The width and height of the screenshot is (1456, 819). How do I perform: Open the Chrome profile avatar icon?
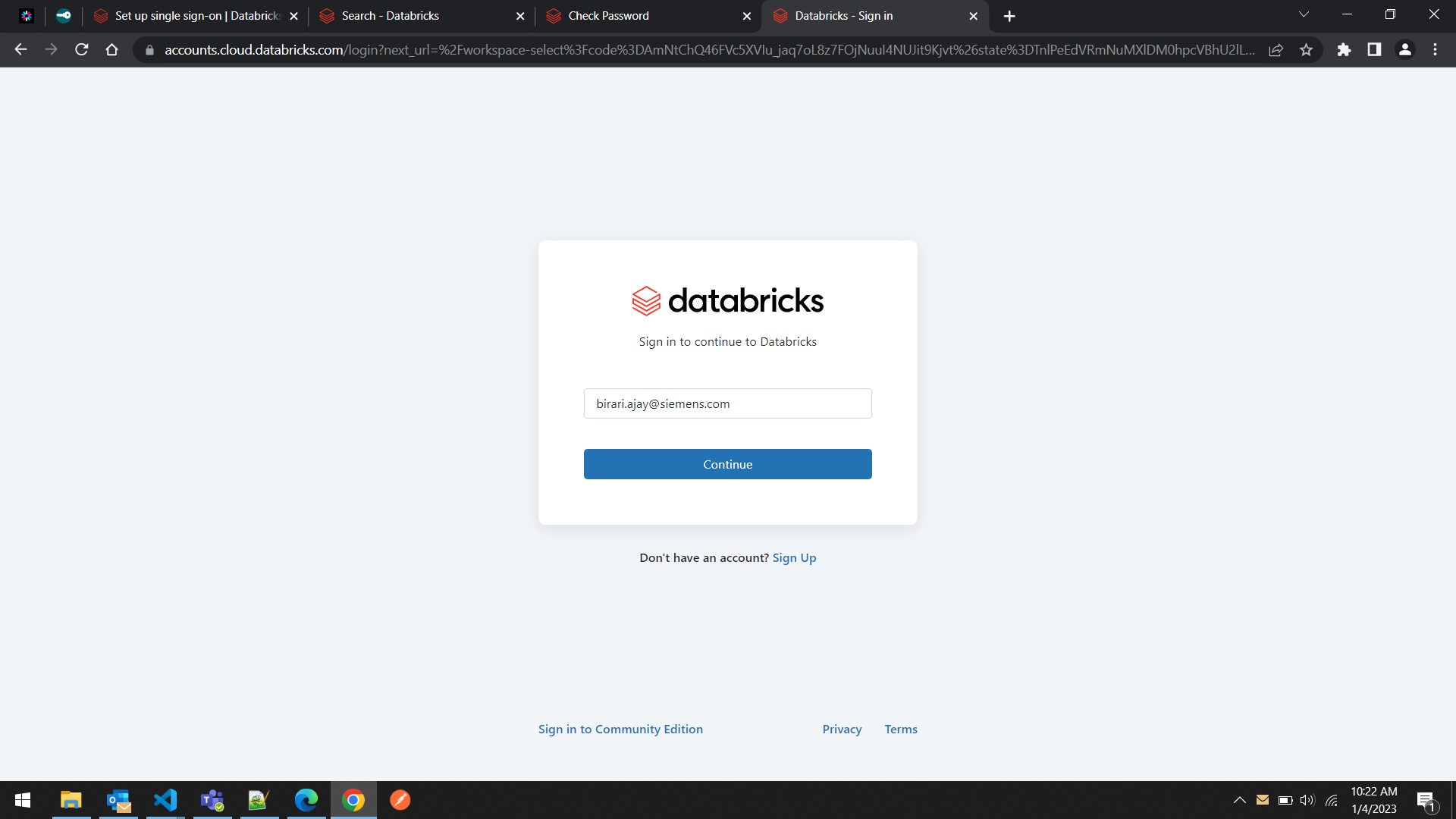[x=1405, y=49]
